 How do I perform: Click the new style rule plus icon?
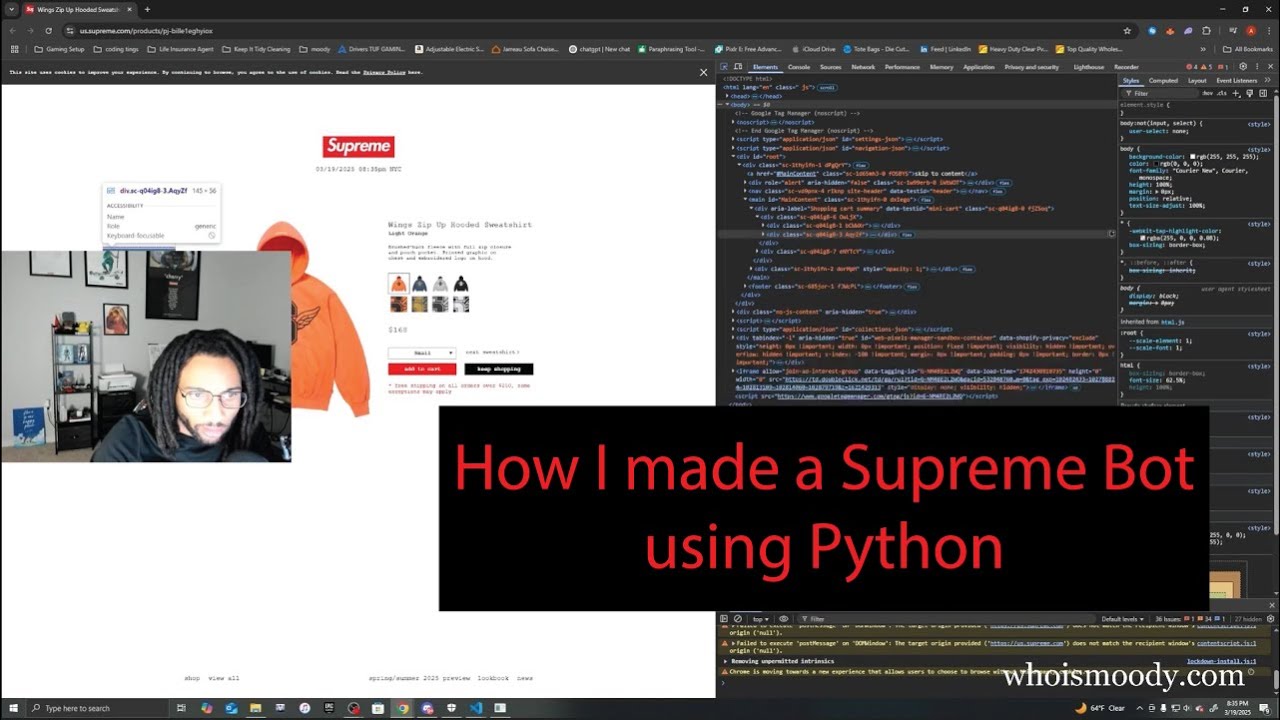pos(1235,93)
